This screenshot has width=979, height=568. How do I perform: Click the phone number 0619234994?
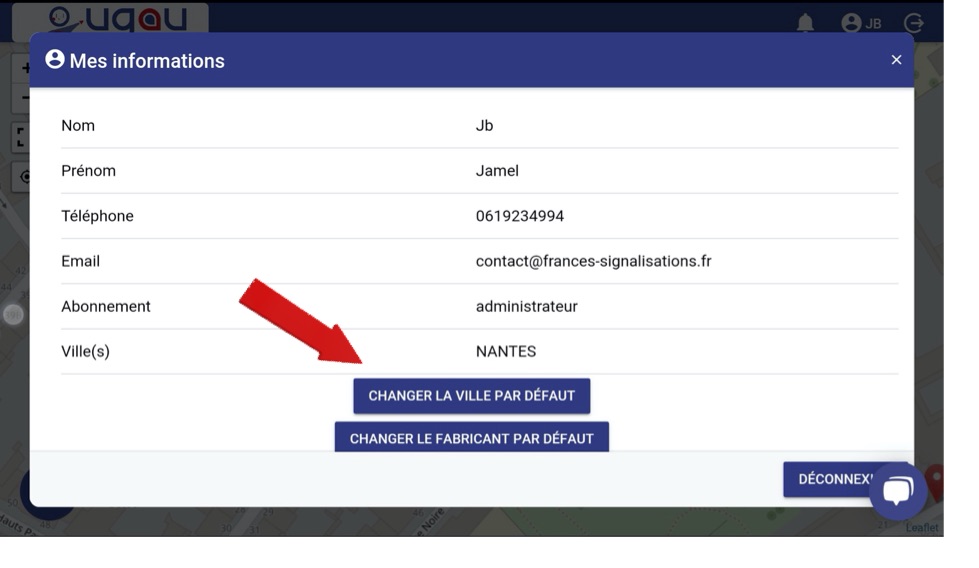pyautogui.click(x=519, y=216)
